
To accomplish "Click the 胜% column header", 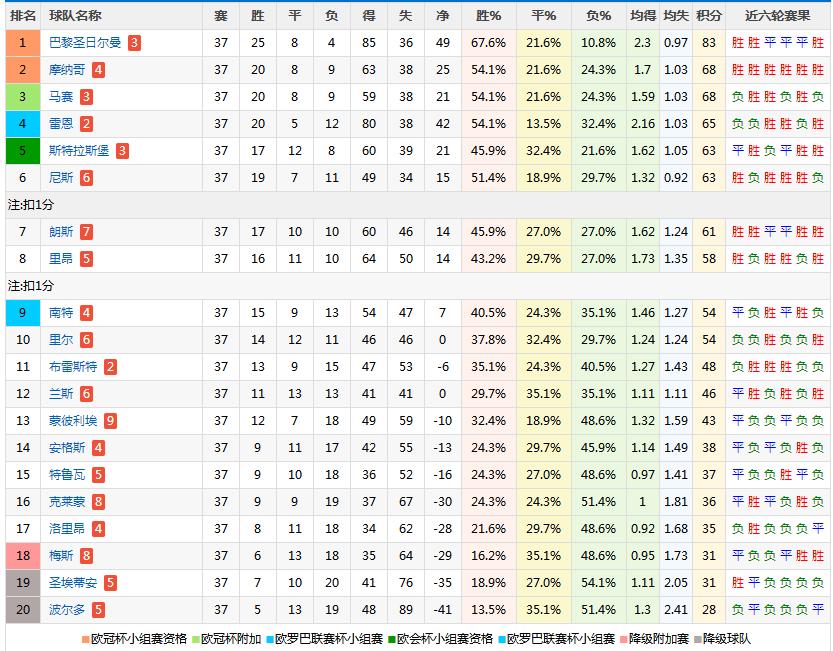I will pos(488,16).
